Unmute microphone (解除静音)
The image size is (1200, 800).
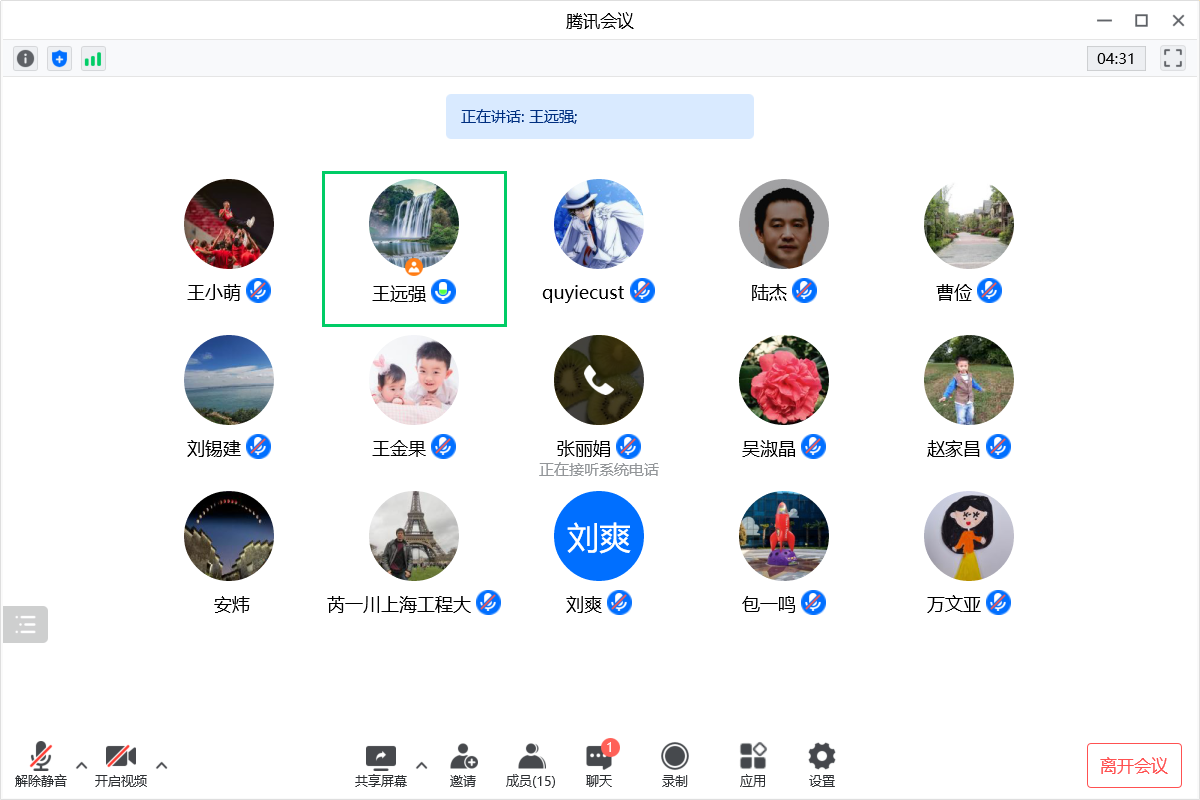(x=41, y=765)
